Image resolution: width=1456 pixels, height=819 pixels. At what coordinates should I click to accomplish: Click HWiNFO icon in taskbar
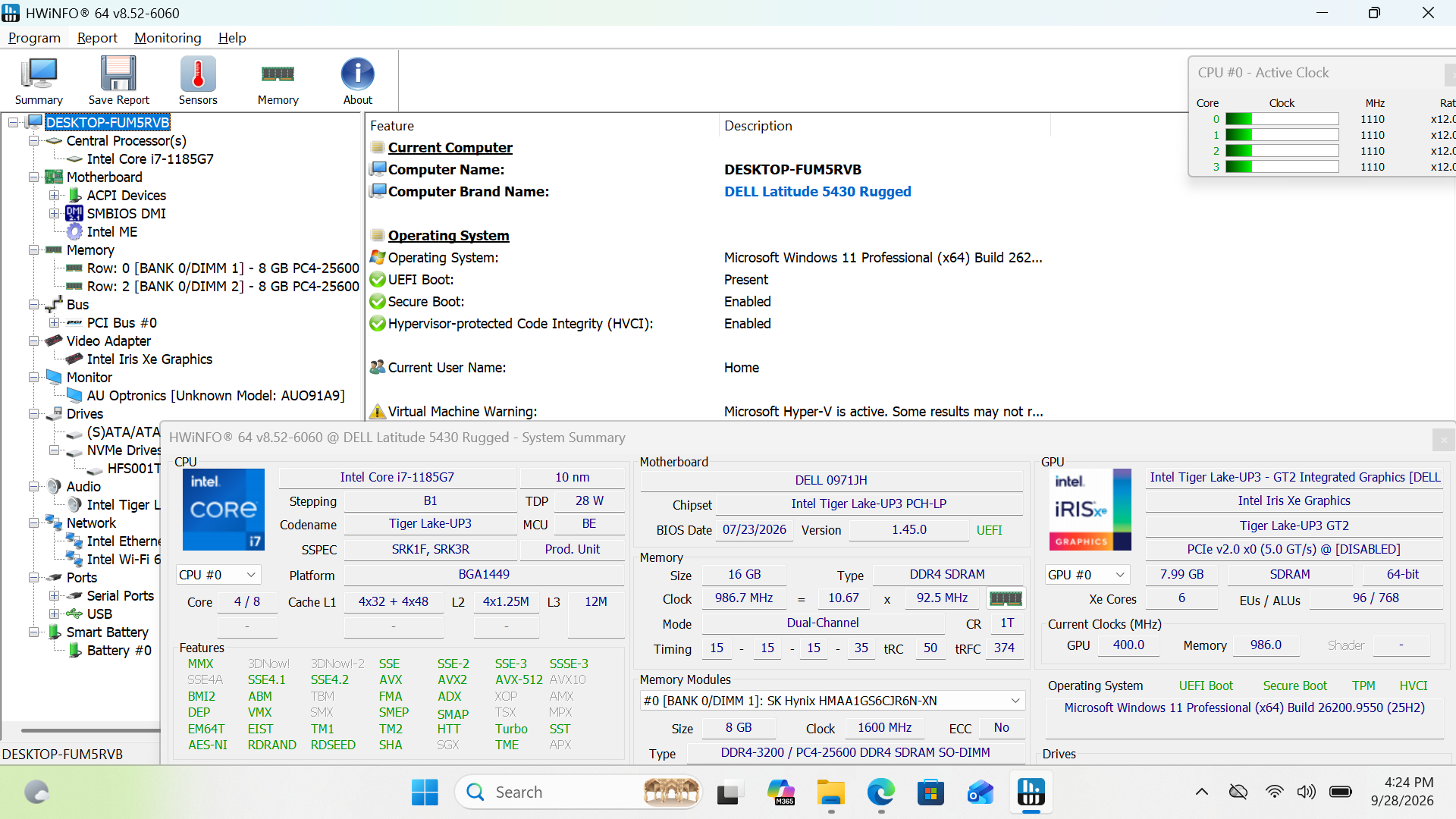pos(1031,792)
